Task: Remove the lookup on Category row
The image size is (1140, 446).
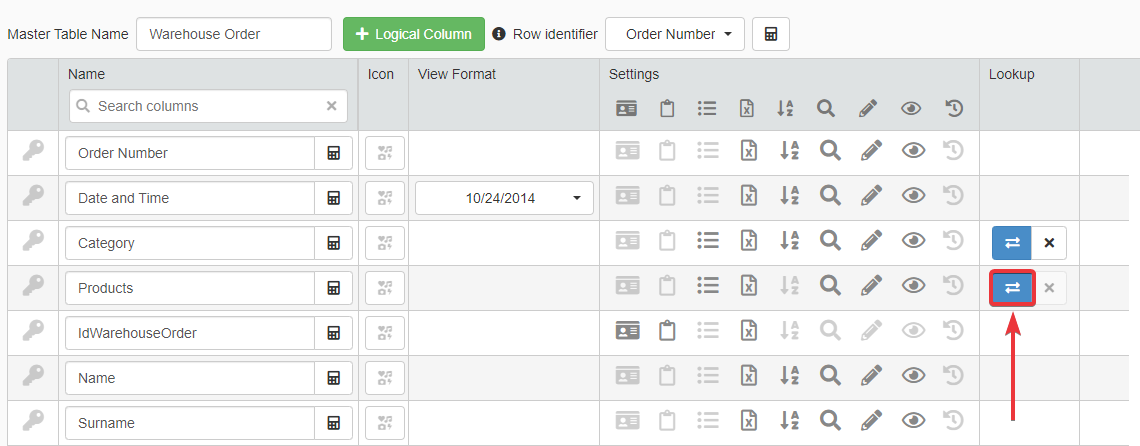Action: 1049,243
